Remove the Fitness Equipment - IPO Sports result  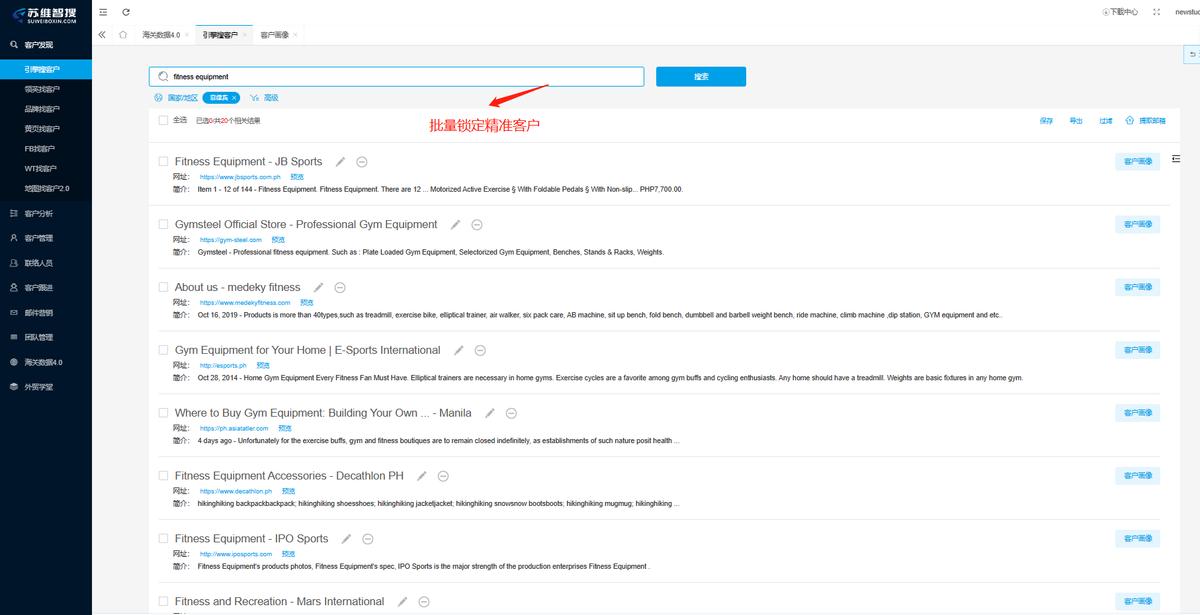click(x=368, y=538)
